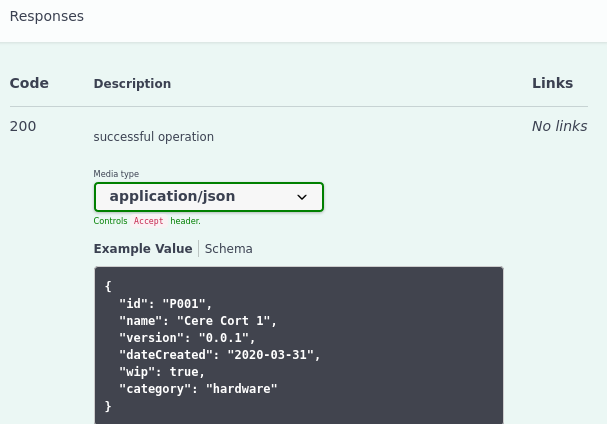Click the "name": "Cere Cort 1" line
The height and width of the screenshot is (424, 607).
[x=197, y=321]
